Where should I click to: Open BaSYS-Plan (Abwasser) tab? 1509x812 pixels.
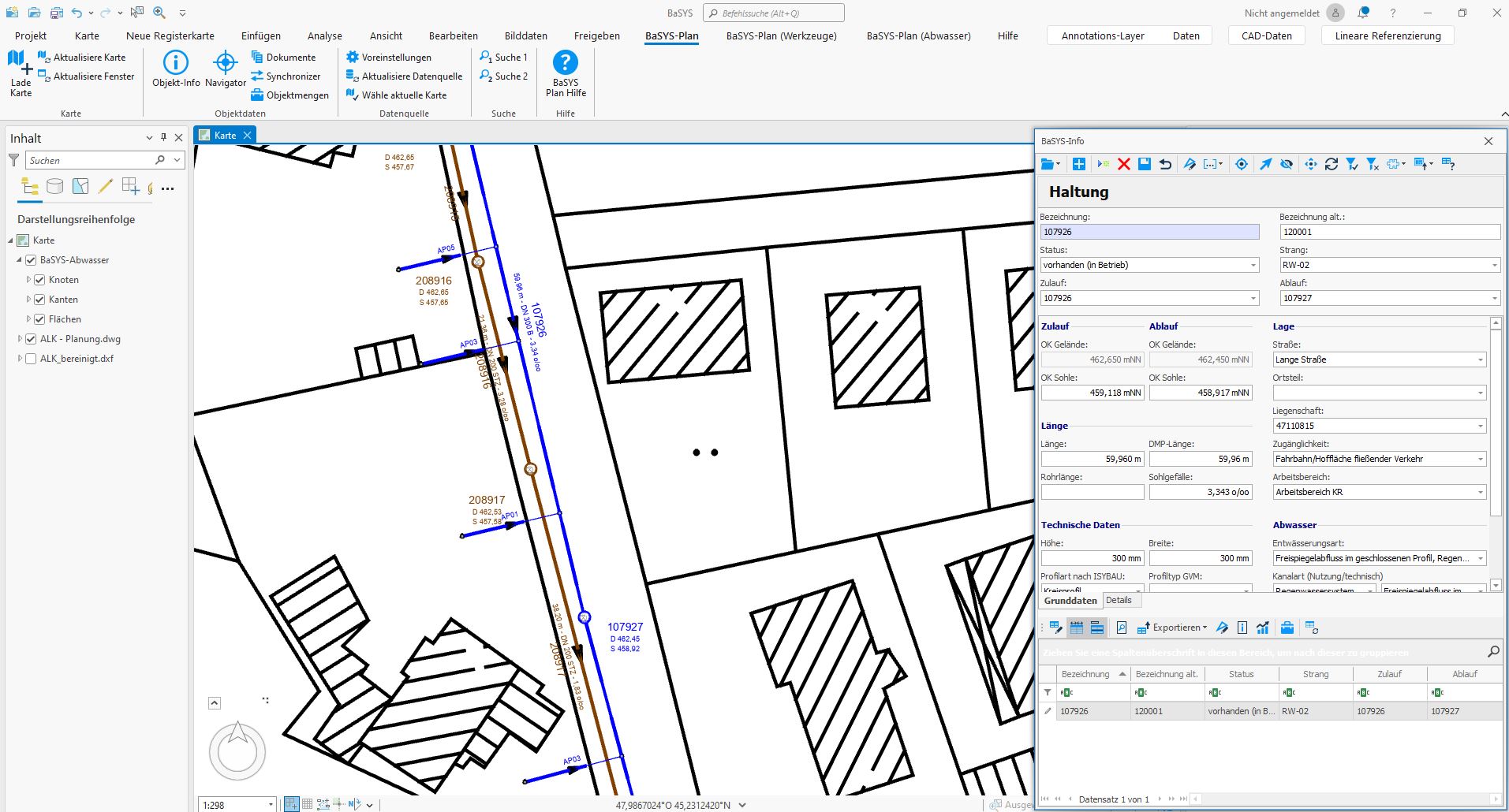918,35
